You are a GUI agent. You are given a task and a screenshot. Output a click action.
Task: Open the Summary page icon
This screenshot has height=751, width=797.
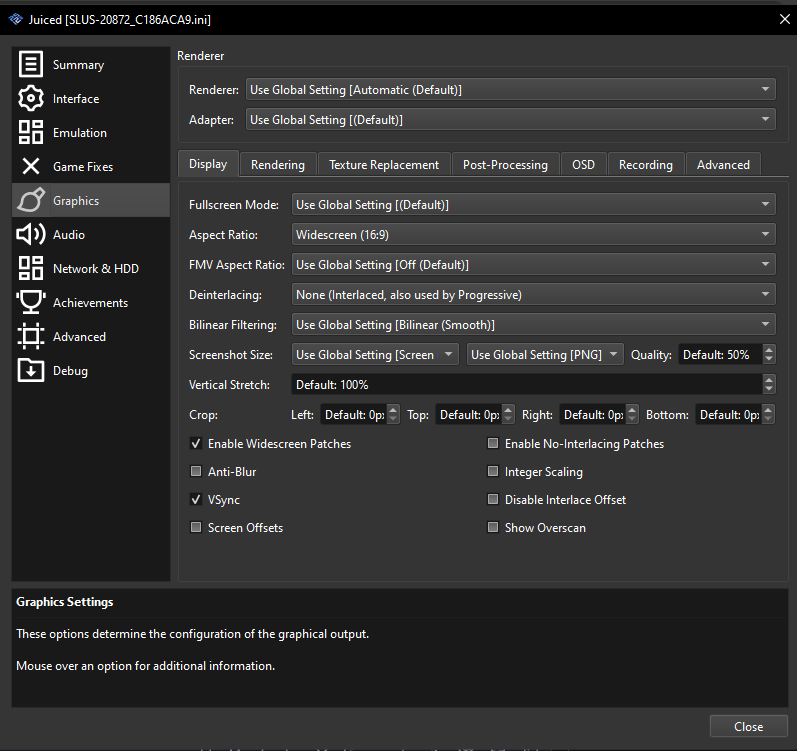coord(30,65)
